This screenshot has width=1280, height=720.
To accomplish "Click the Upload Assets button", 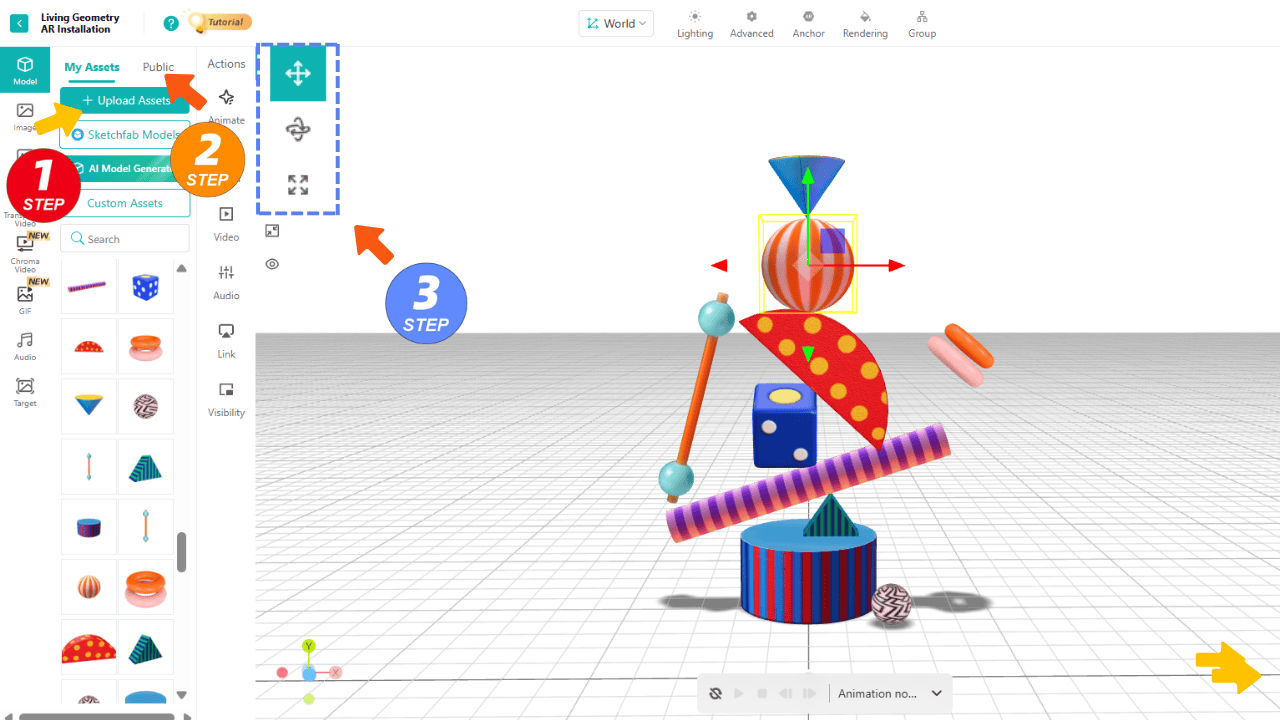I will pos(125,101).
